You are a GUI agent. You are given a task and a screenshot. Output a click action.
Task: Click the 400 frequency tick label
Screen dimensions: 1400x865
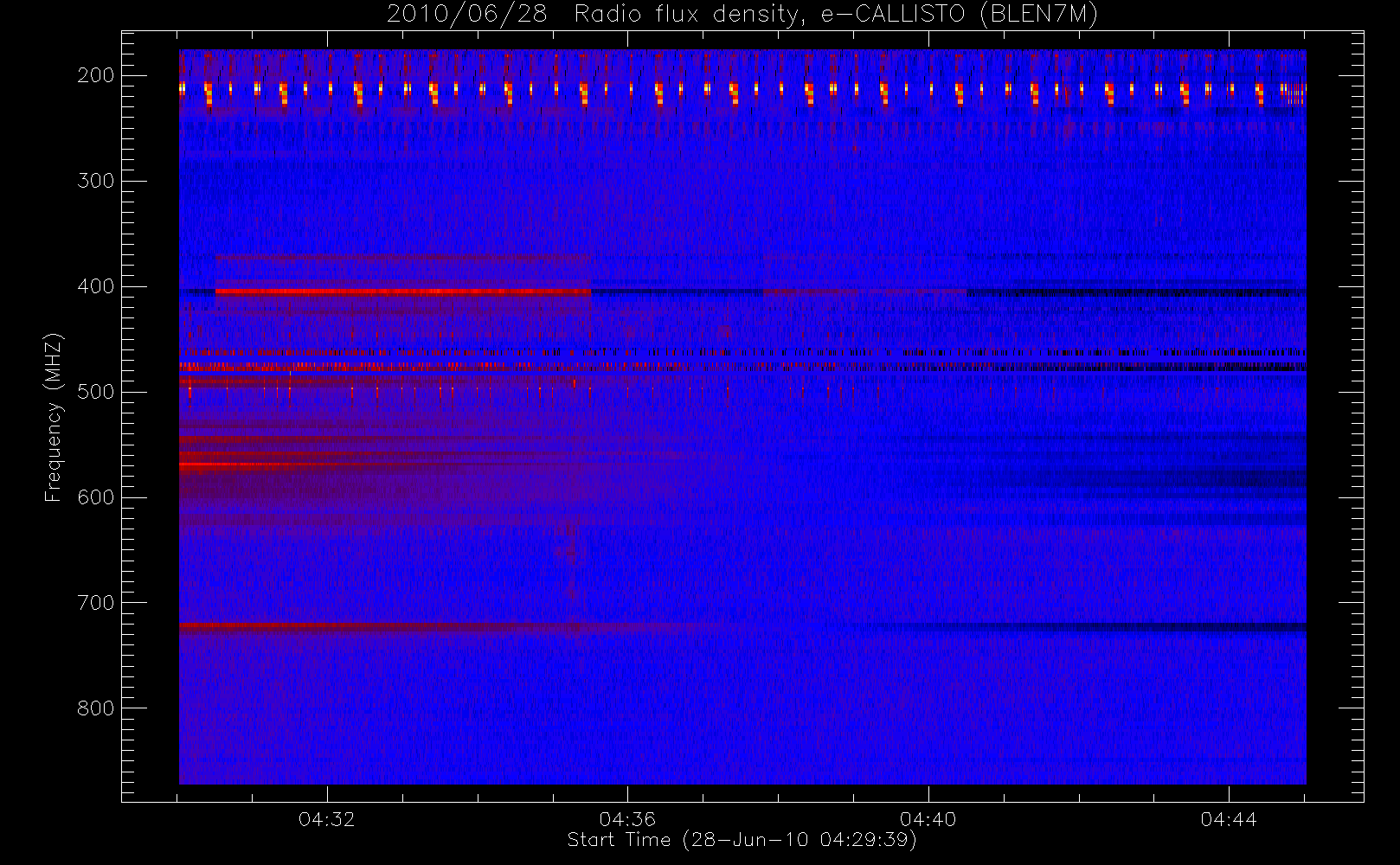tap(95, 286)
